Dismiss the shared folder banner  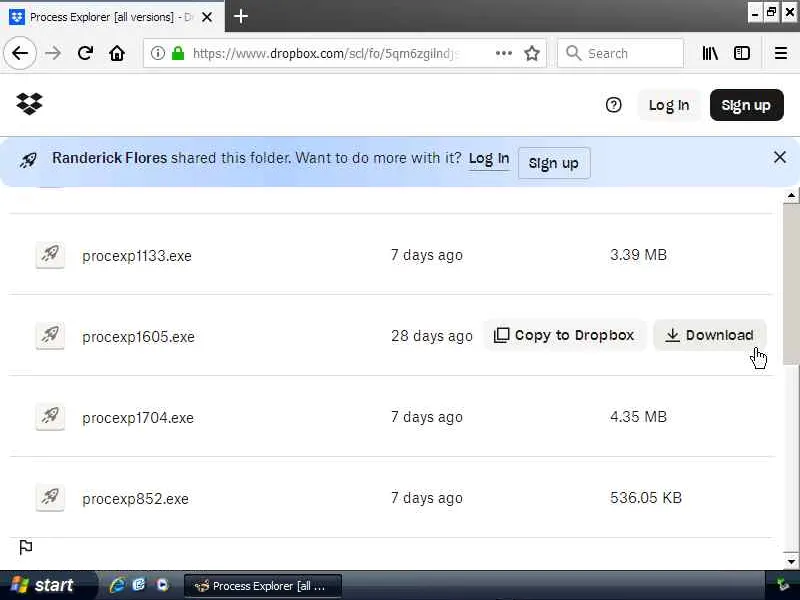coord(780,157)
